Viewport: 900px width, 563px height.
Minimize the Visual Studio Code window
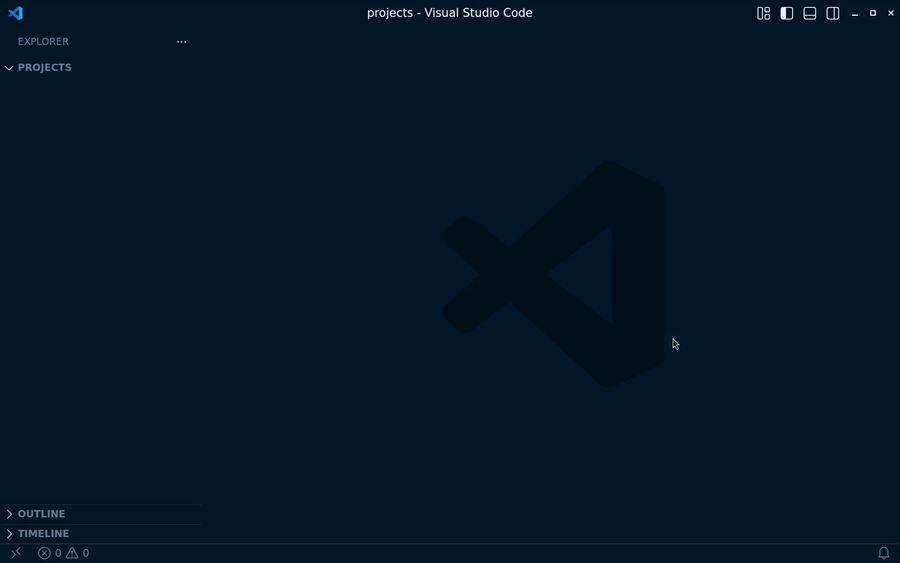[x=855, y=13]
